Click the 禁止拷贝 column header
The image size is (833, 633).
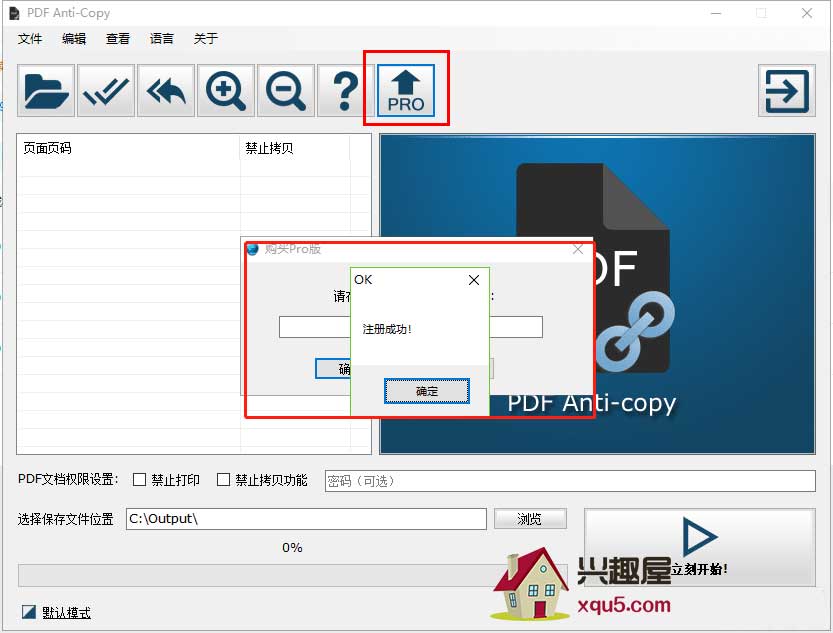(295, 148)
